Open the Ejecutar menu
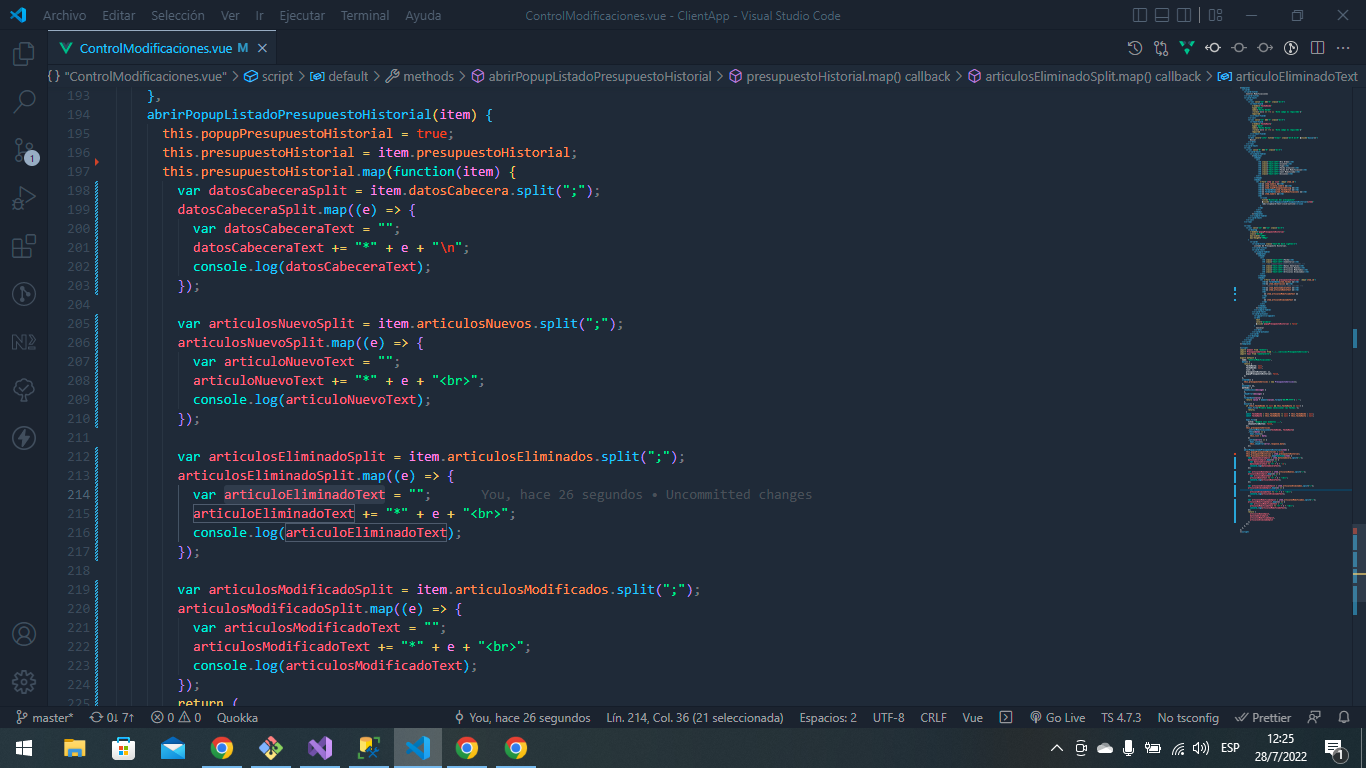 [302, 16]
